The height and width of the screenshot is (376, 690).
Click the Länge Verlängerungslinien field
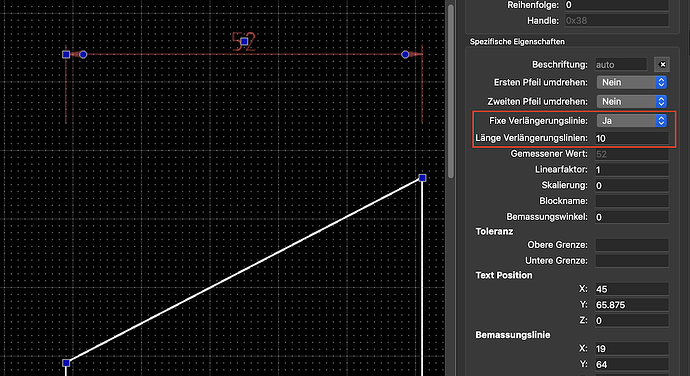[632, 138]
